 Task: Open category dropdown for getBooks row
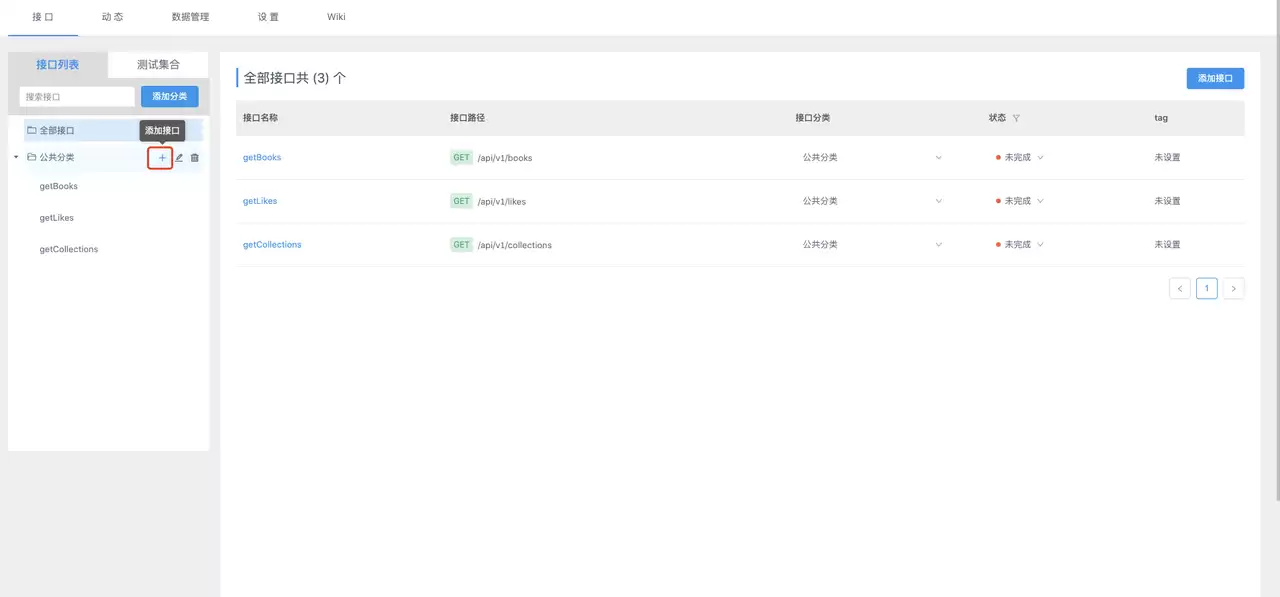(x=938, y=158)
